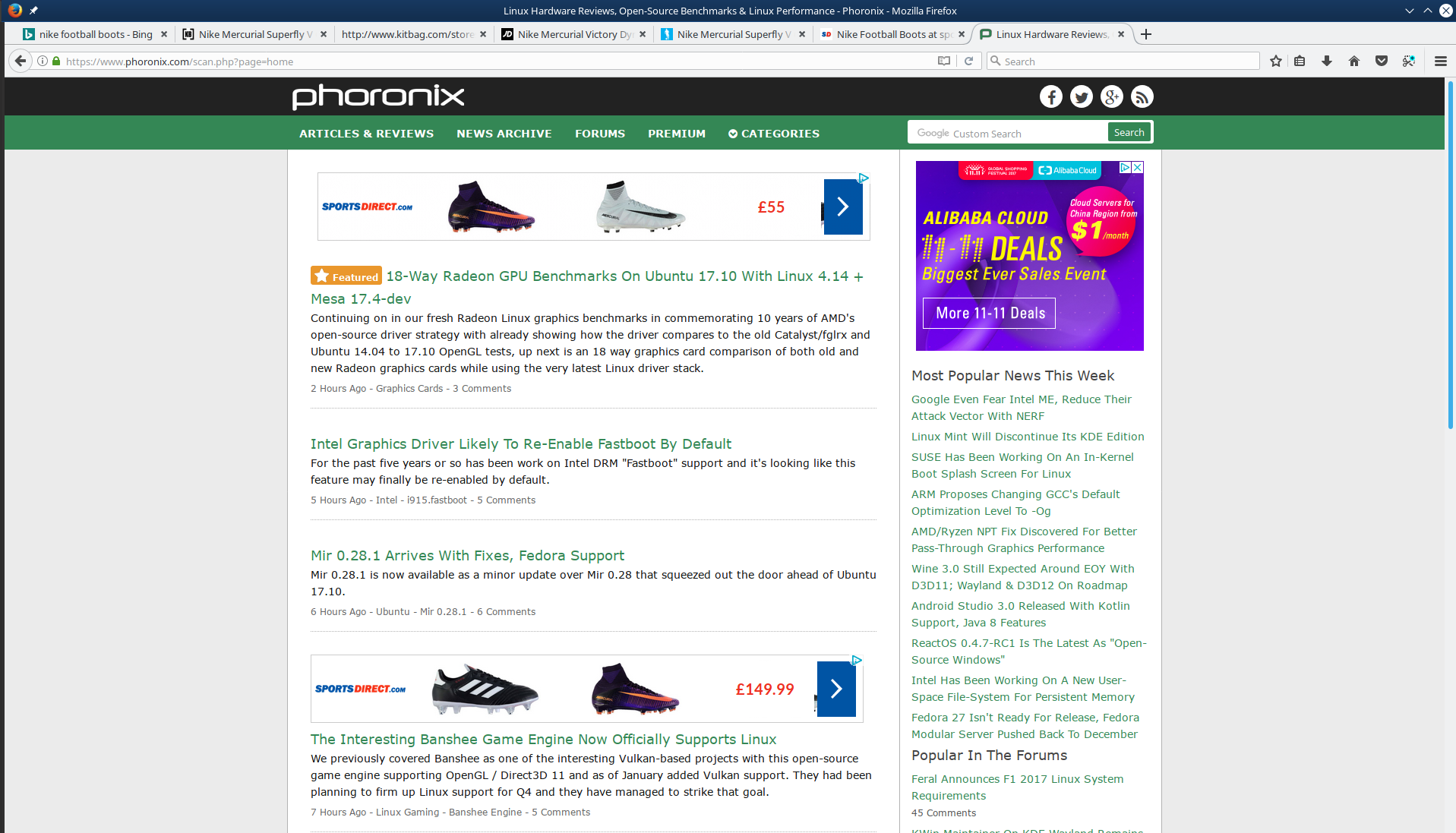1456x833 pixels.
Task: Close the Linux Hardware Reviews tab
Action: [x=1121, y=34]
